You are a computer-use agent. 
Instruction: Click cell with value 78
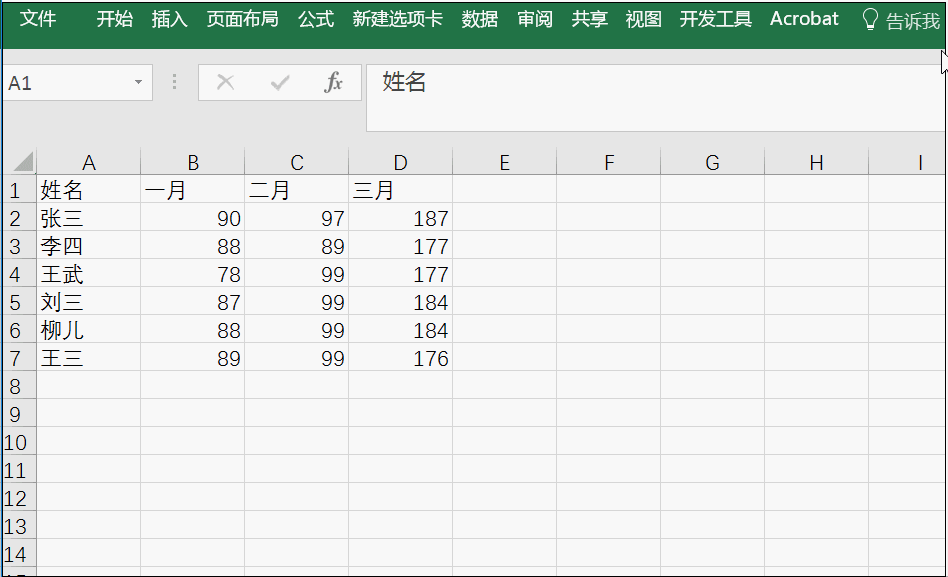point(192,274)
